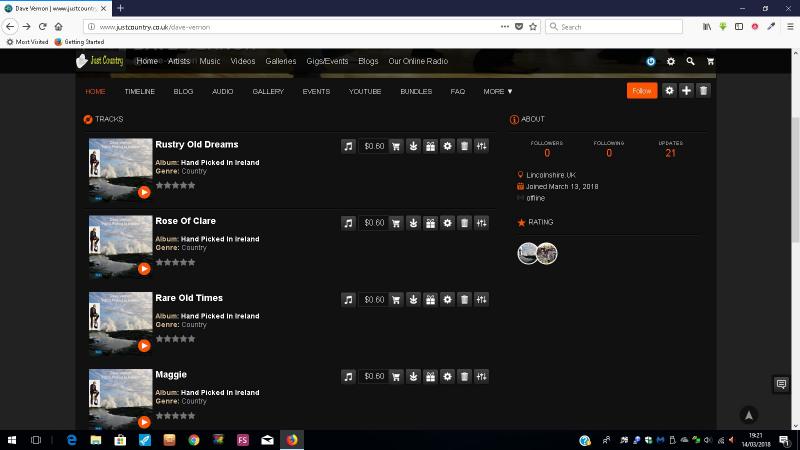Click the scroll-to-top arrow button
The image size is (800, 450).
(748, 415)
